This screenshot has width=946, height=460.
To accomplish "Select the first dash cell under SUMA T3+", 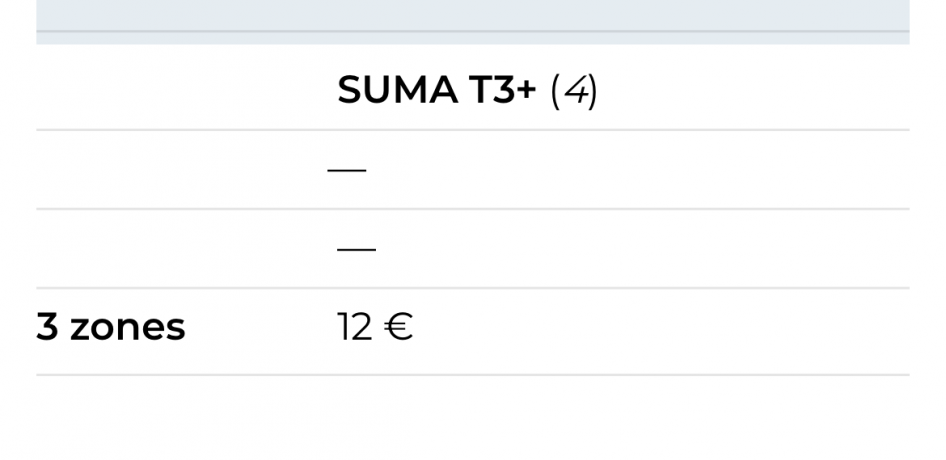I will click(347, 170).
